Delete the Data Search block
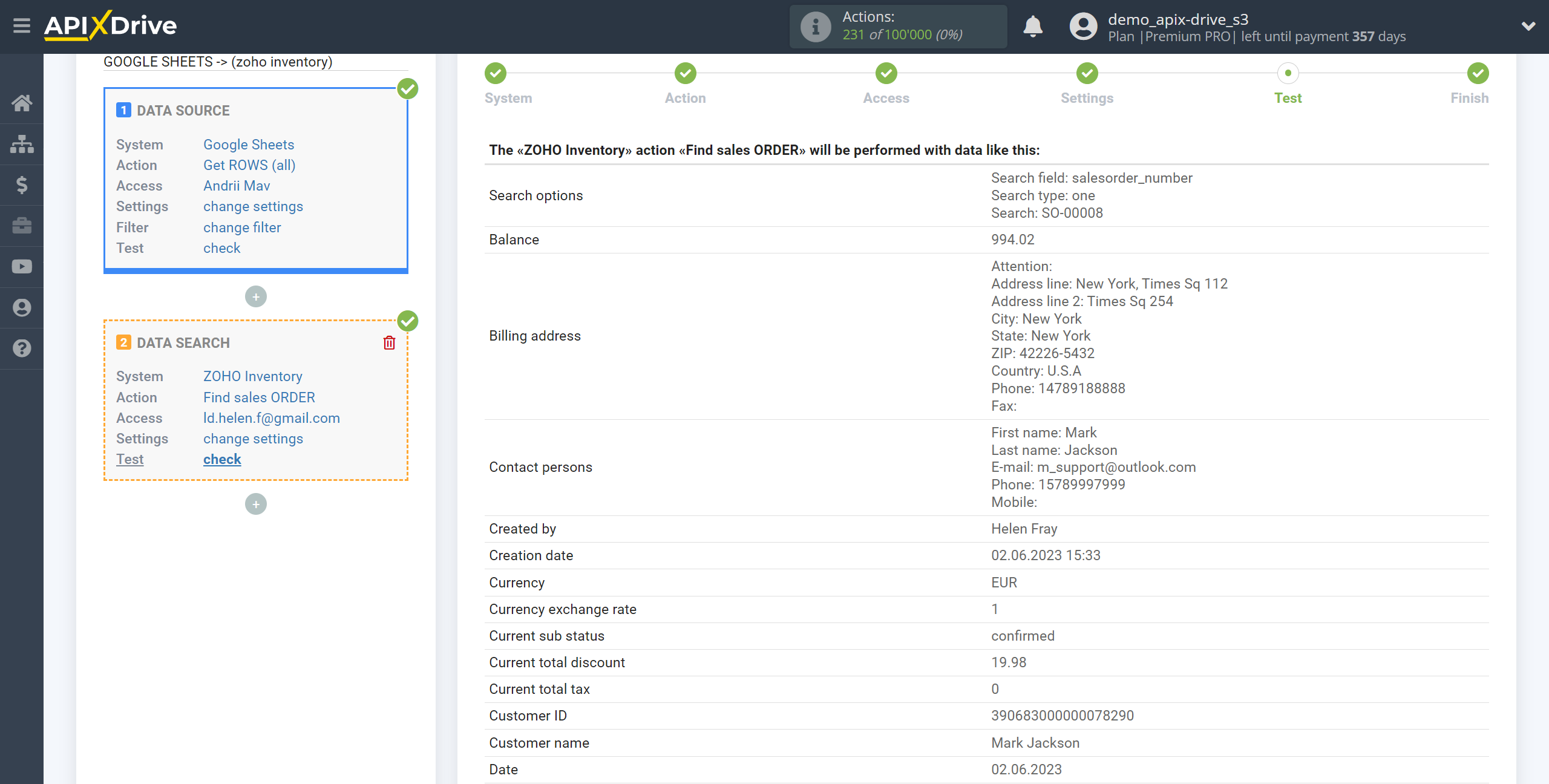The width and height of the screenshot is (1549, 784). click(x=389, y=343)
